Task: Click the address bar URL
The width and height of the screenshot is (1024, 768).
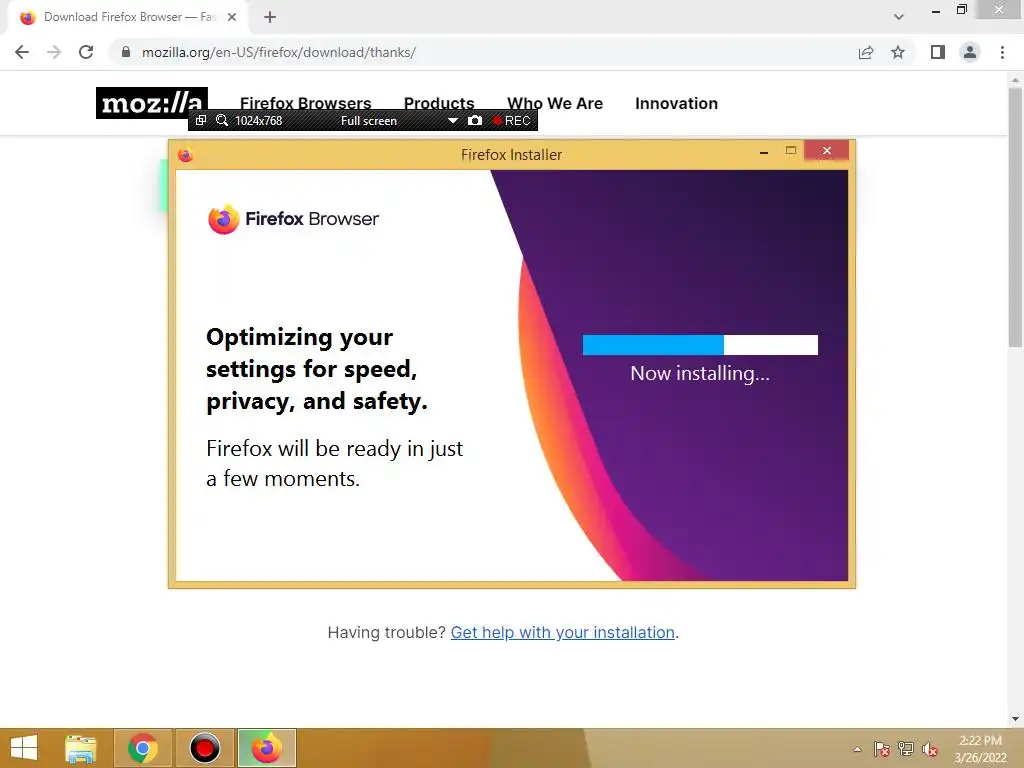Action: point(279,52)
